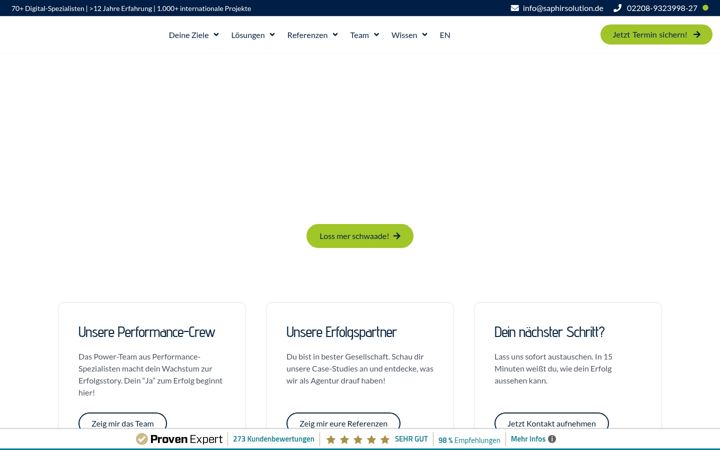Click the ProvenExpert logo text
Image resolution: width=720 pixels, height=450 pixels.
tap(186, 439)
